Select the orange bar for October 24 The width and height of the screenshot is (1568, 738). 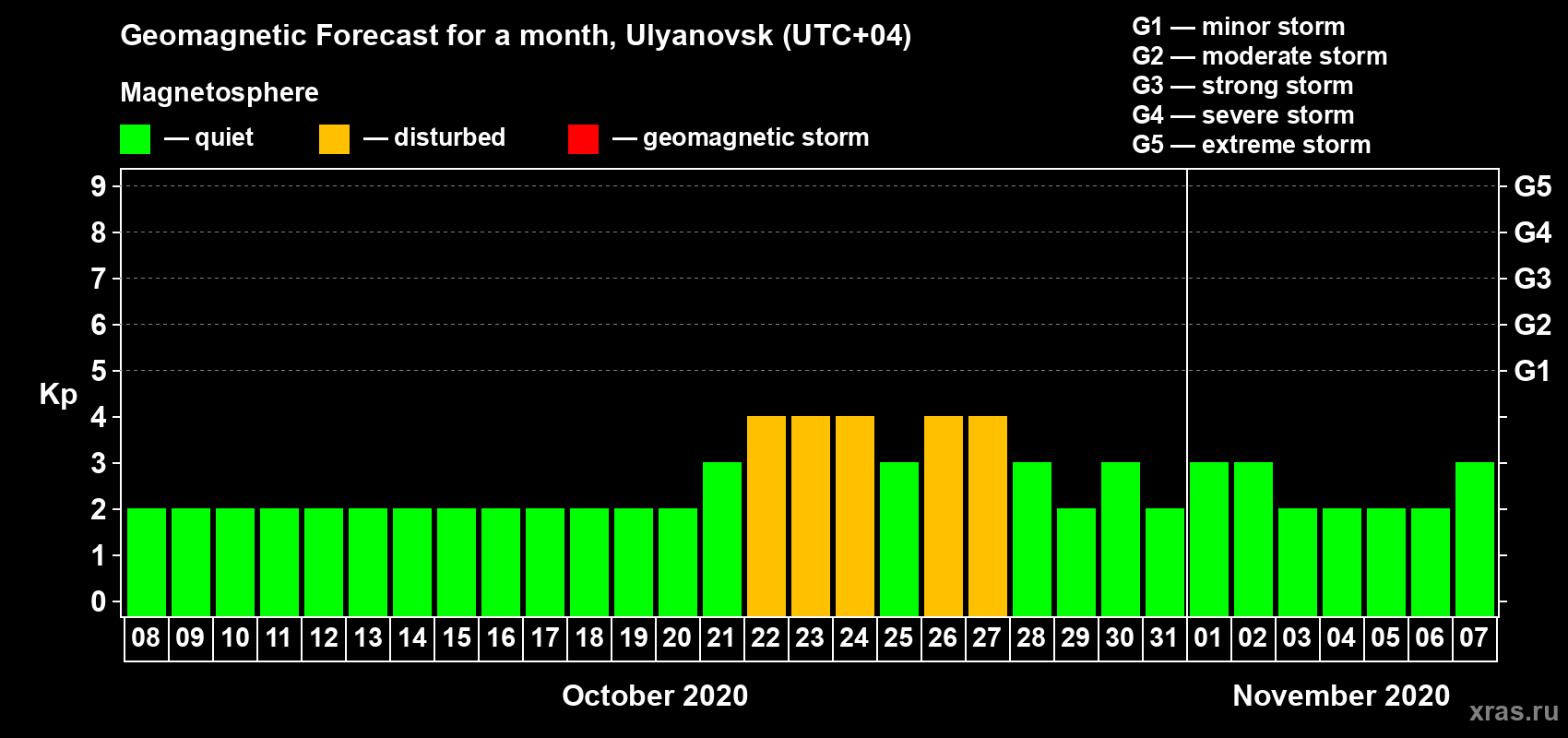coord(855,516)
